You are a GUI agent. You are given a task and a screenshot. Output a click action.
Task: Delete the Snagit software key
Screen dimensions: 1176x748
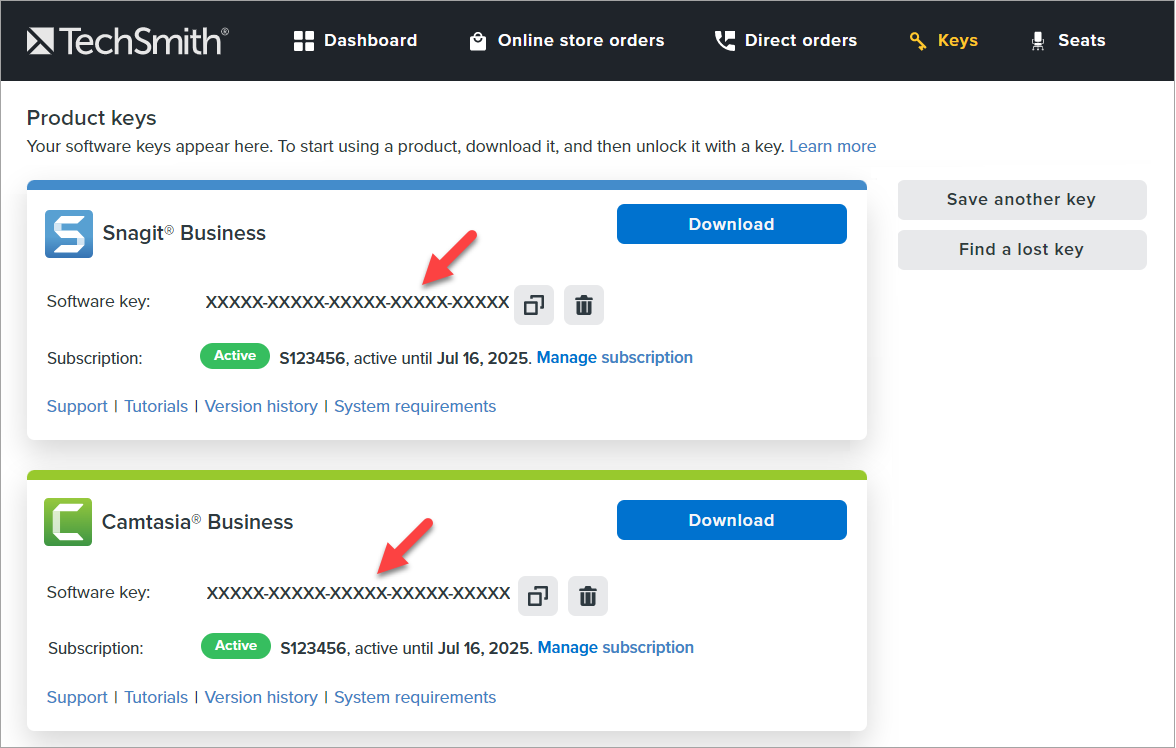(x=584, y=305)
